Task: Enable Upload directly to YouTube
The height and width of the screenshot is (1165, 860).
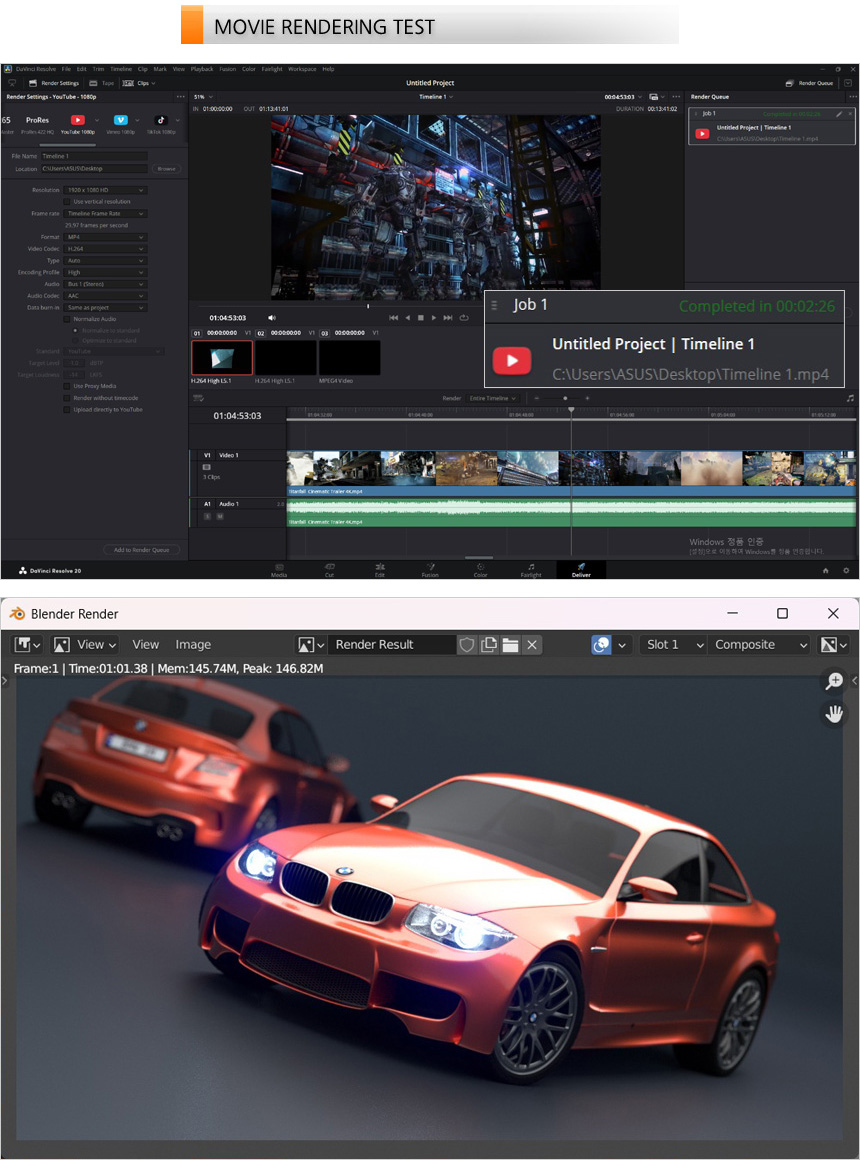Action: [67, 409]
